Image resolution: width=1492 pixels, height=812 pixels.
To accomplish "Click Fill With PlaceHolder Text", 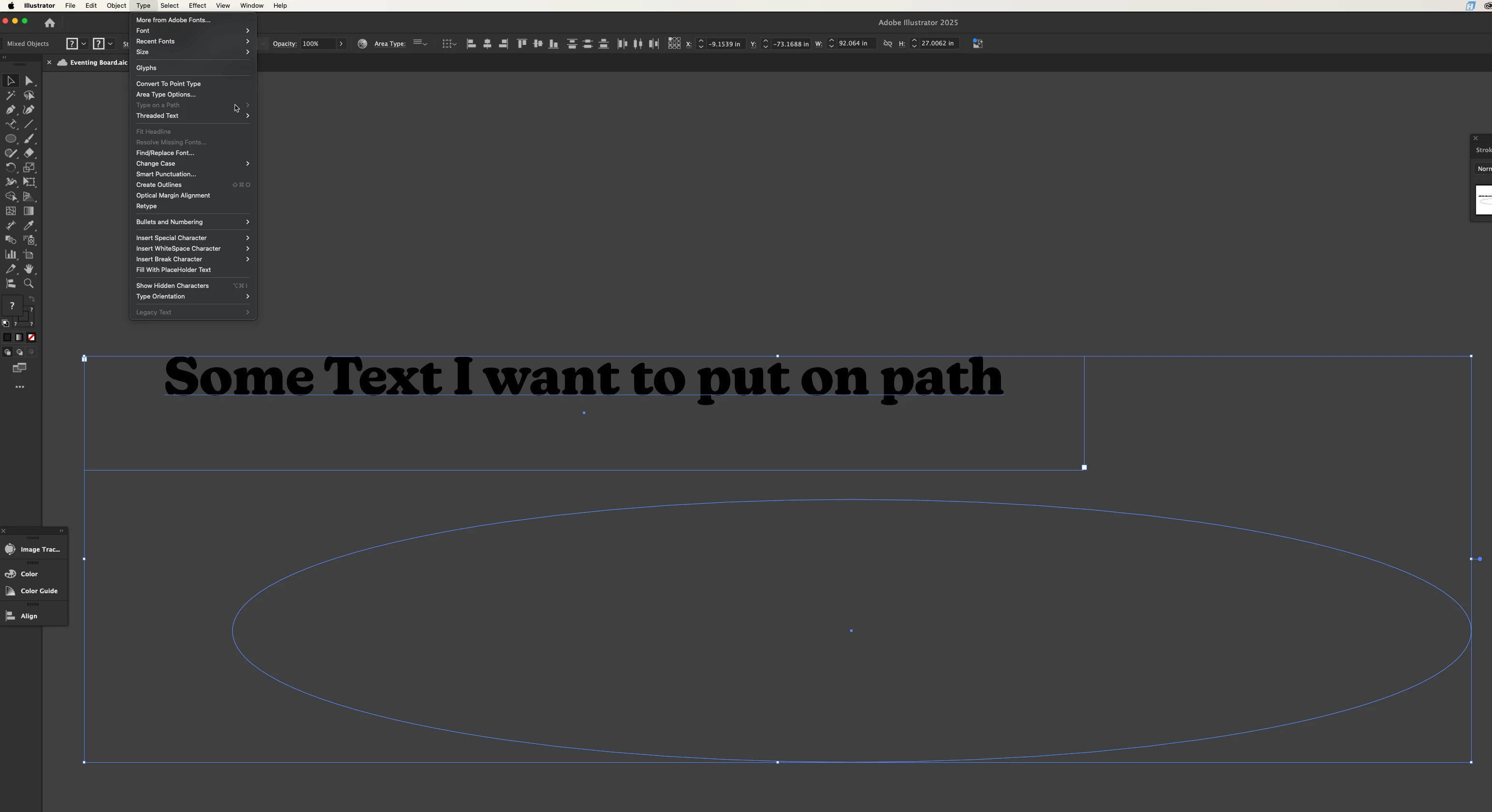I will (x=173, y=270).
